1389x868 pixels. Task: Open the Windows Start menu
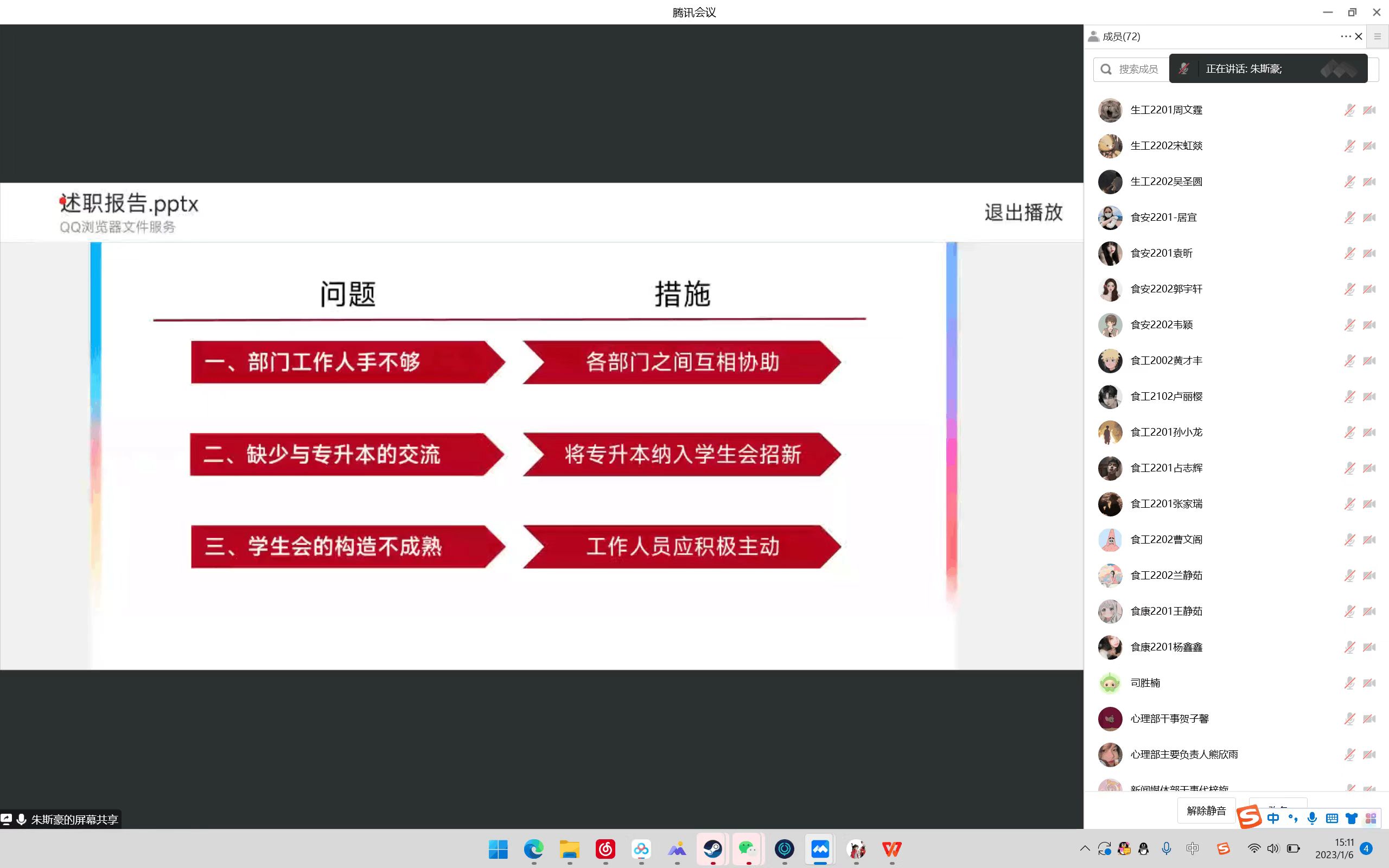(498, 848)
